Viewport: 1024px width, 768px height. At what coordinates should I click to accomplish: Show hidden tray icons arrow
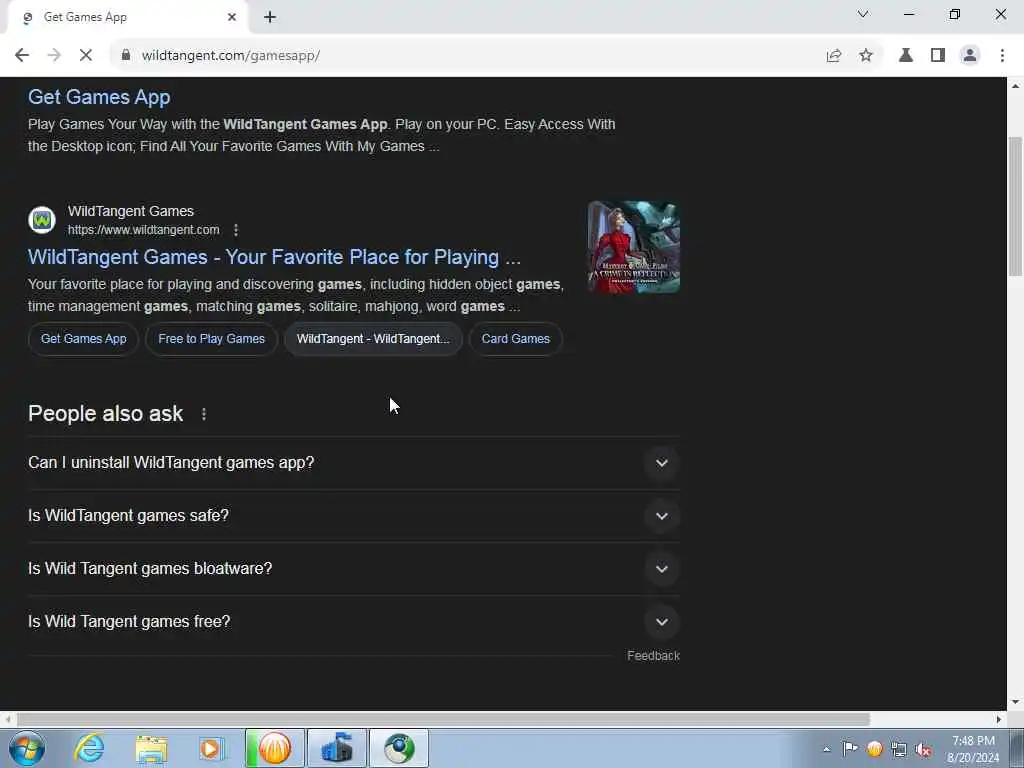tap(827, 749)
